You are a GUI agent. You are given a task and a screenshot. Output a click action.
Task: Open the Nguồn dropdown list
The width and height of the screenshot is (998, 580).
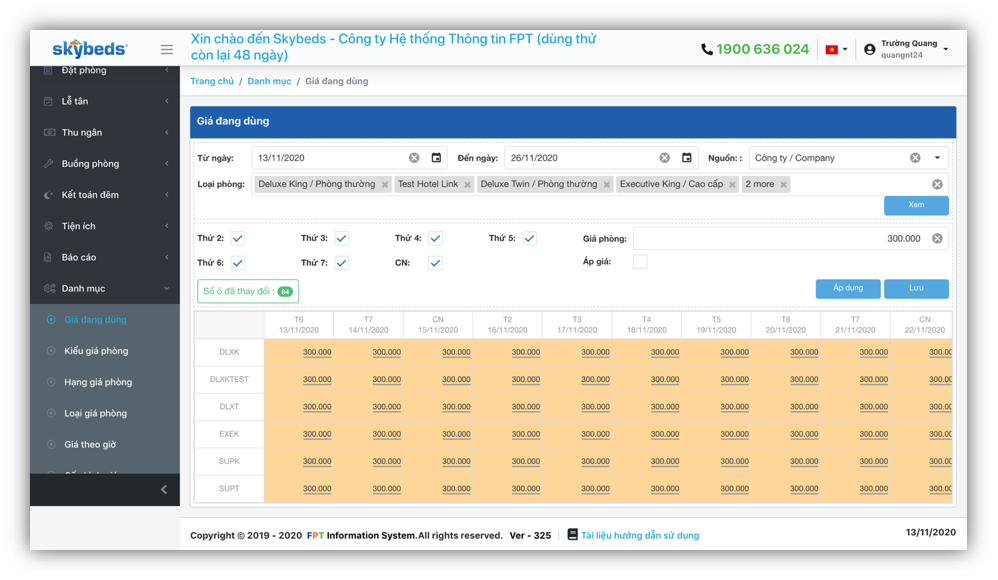coord(937,158)
